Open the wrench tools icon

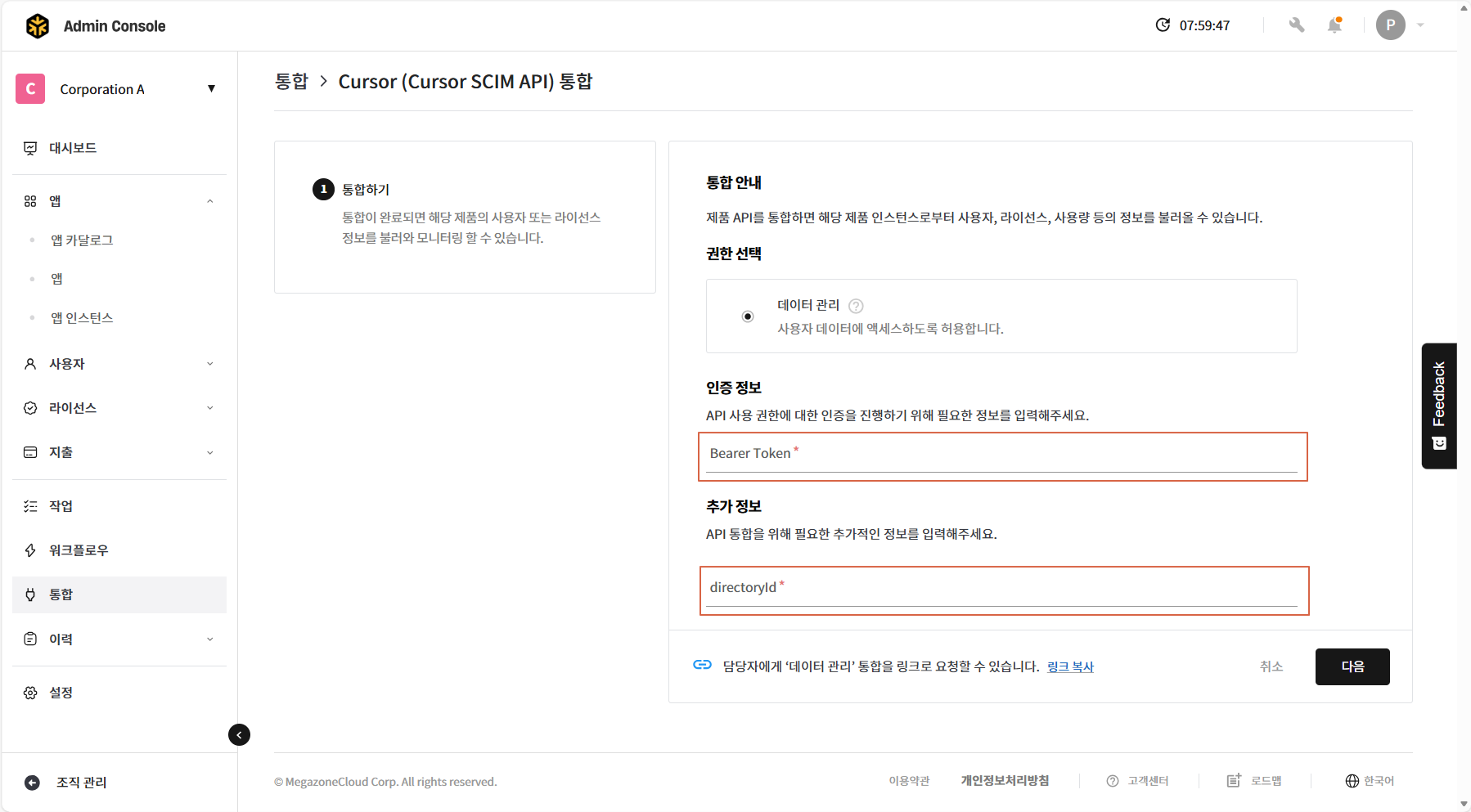[x=1297, y=25]
